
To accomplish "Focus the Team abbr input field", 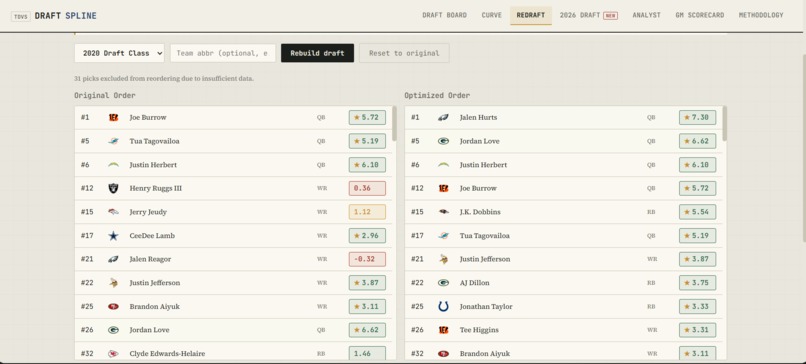I will [x=223, y=53].
